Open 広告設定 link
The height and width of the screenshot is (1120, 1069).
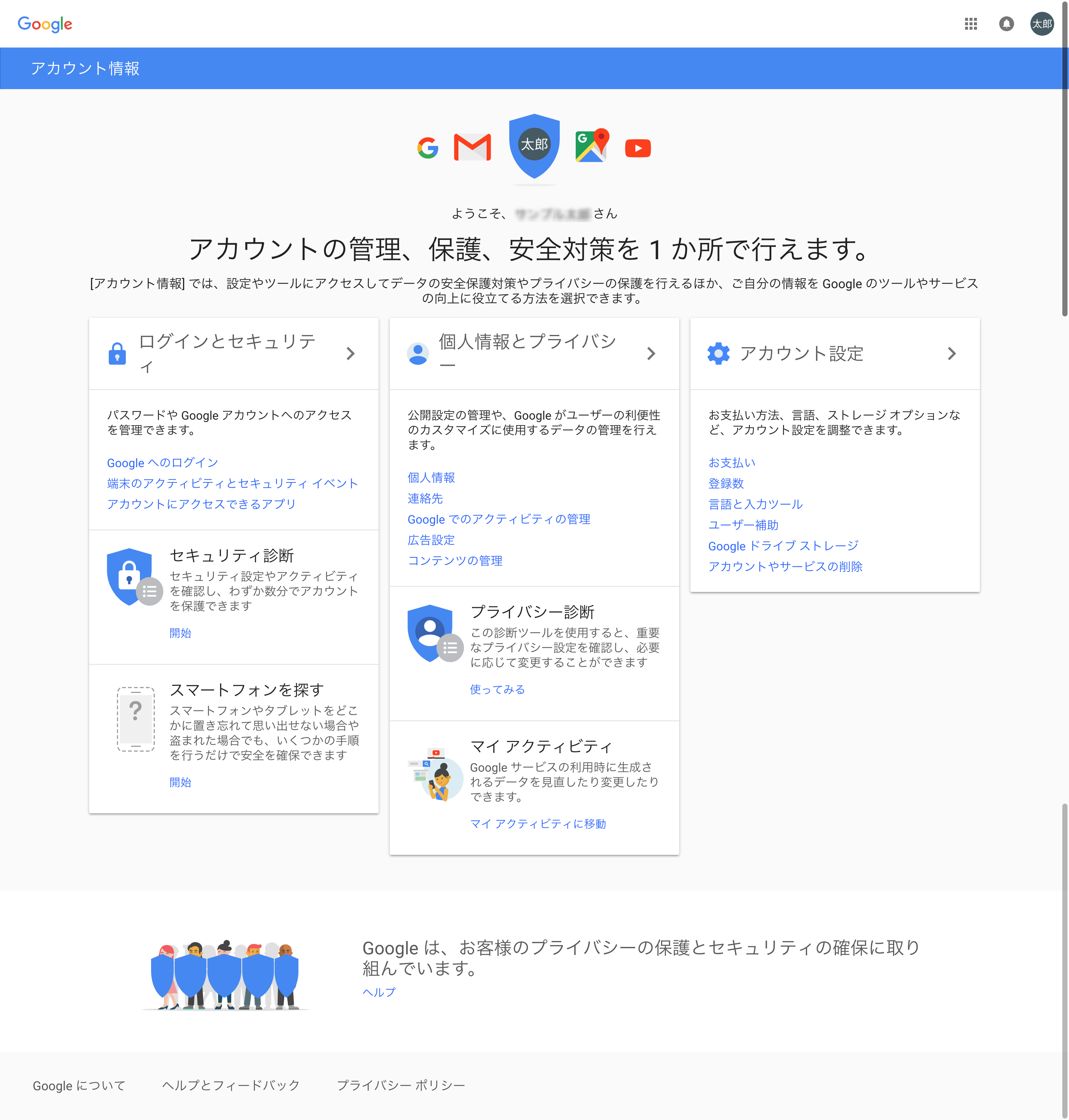coord(431,540)
